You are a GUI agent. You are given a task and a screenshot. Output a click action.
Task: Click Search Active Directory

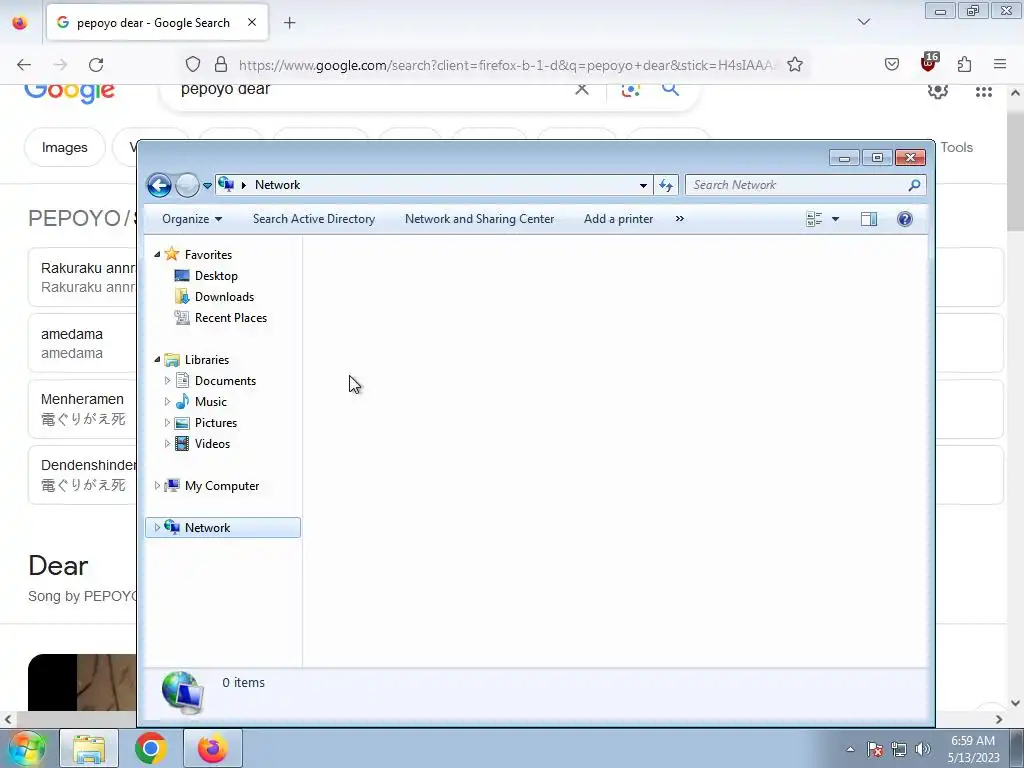(313, 219)
